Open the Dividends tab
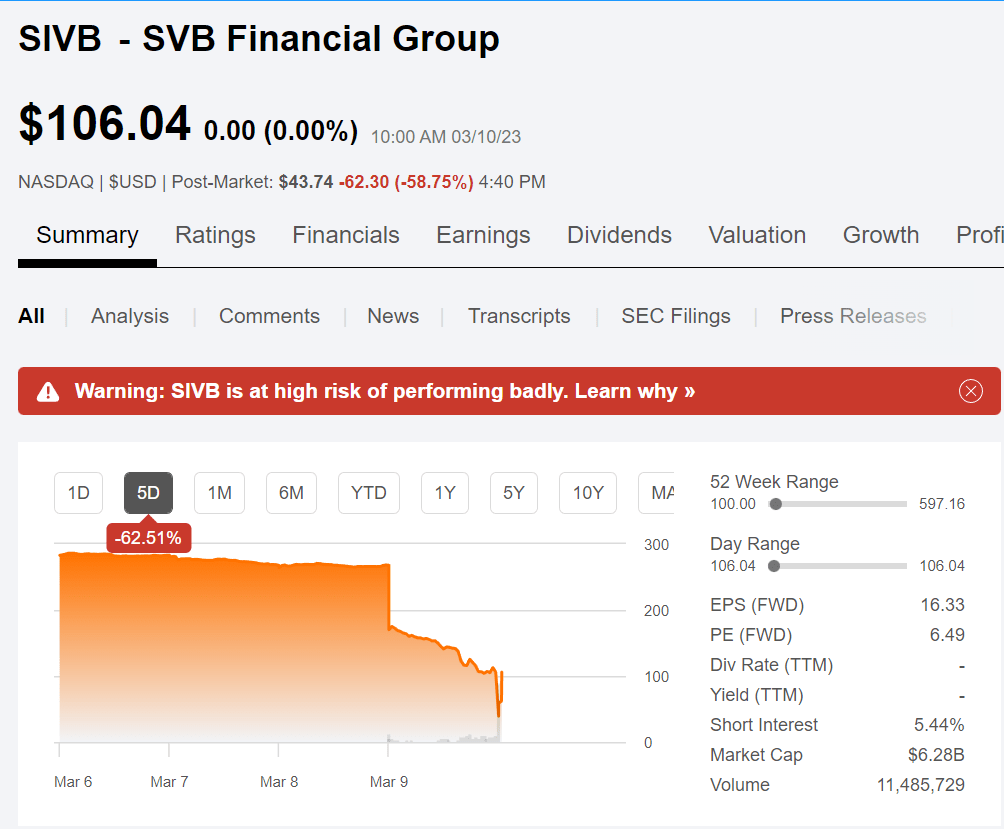The width and height of the screenshot is (1004, 829). pos(619,235)
